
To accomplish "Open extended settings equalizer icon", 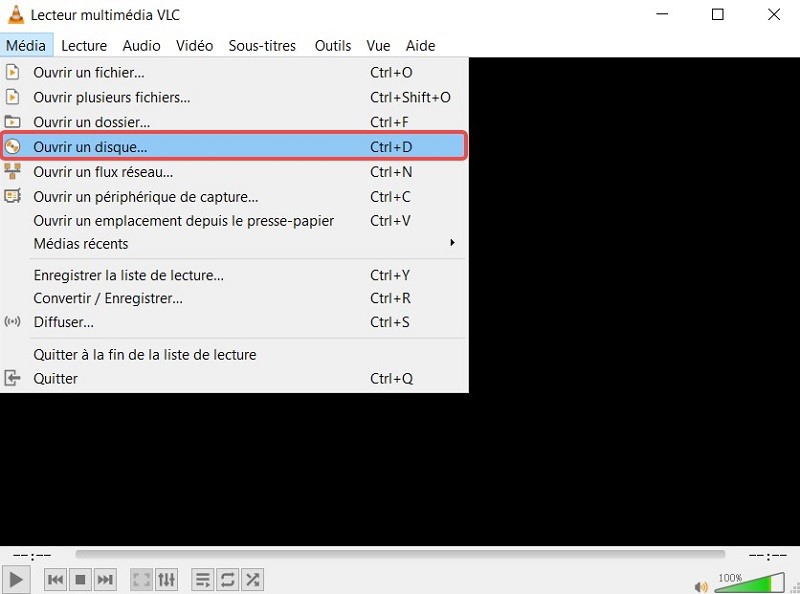I will coord(166,580).
